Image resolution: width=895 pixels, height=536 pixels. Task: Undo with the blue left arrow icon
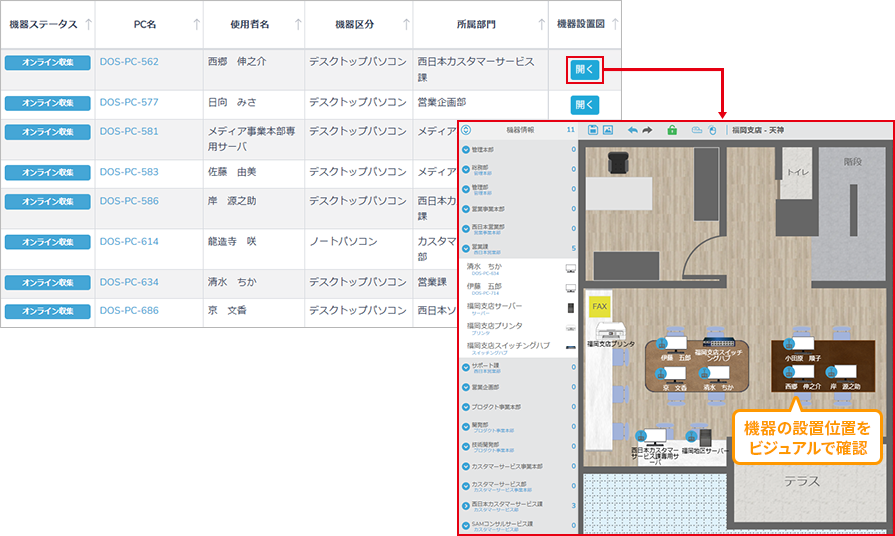632,130
